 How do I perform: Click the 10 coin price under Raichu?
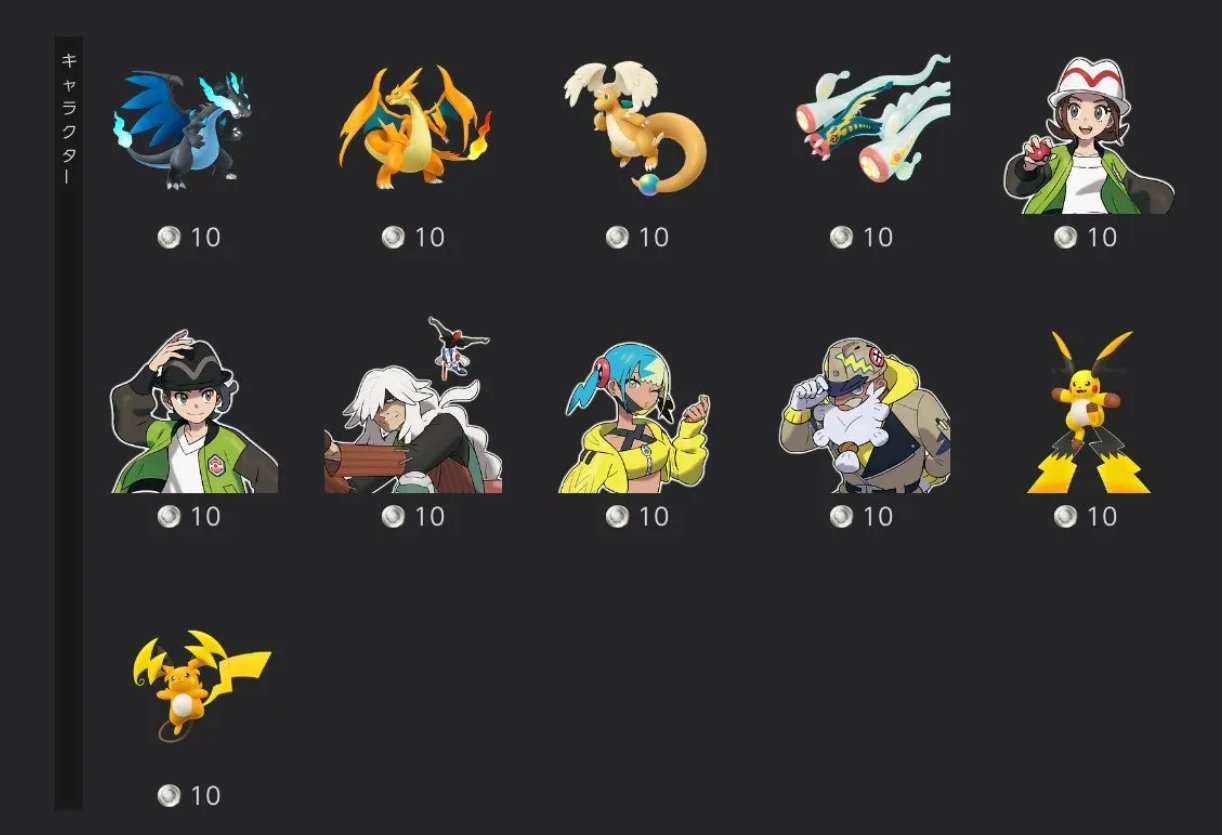[188, 796]
